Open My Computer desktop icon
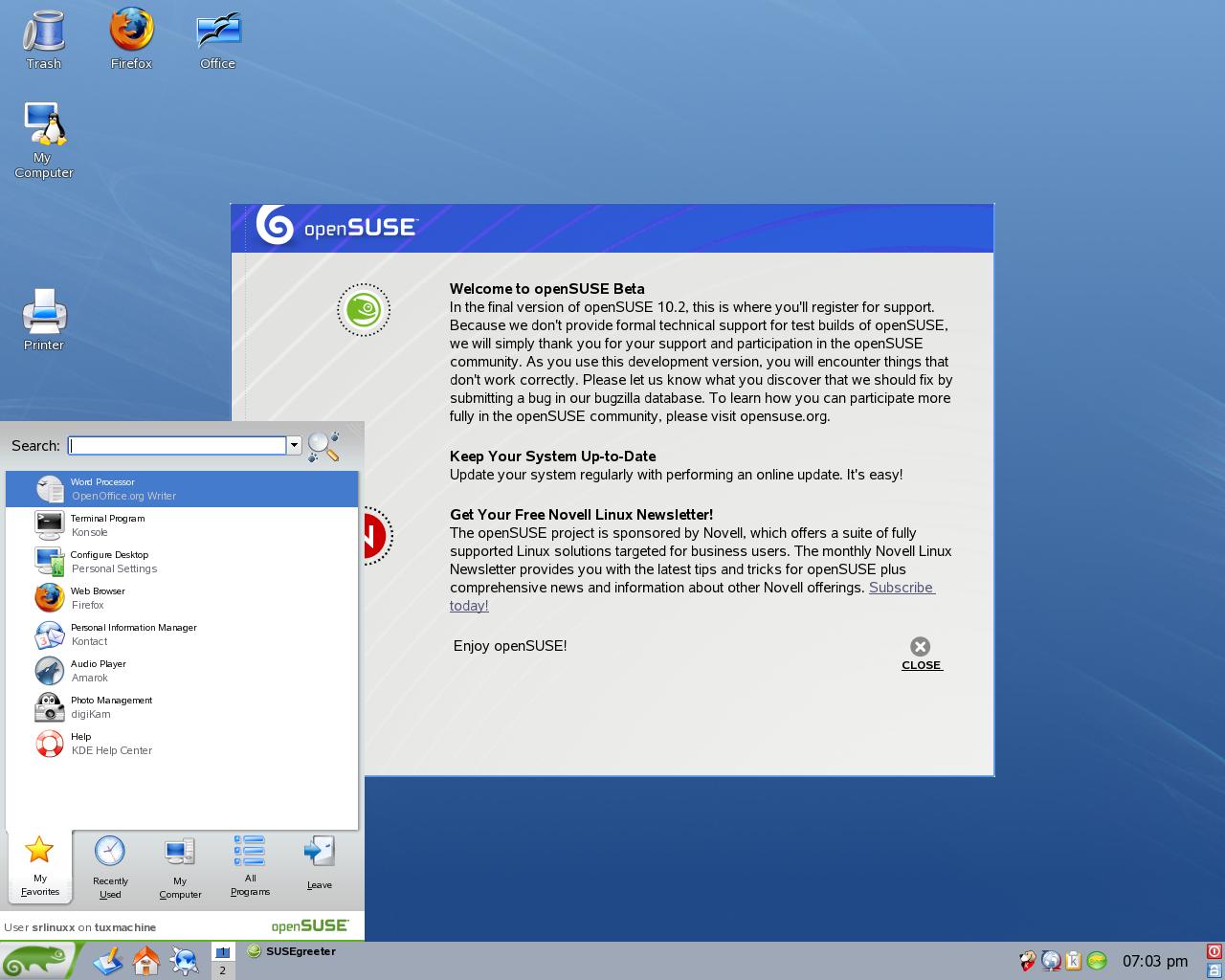Viewport: 1225px width, 980px height. 43,140
